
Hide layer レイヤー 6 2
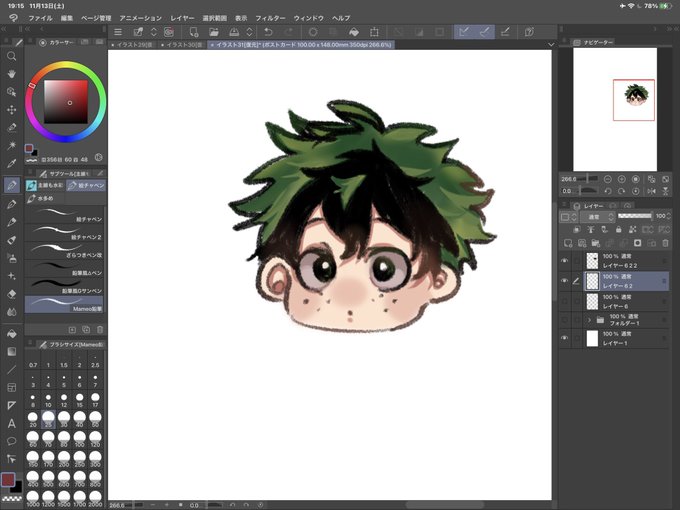point(564,281)
